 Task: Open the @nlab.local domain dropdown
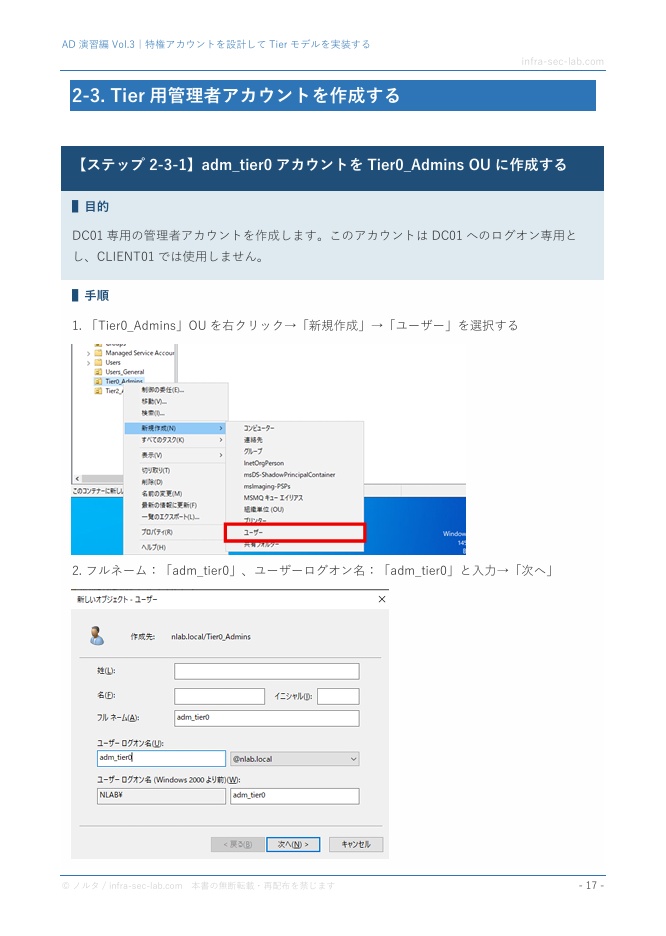click(295, 759)
